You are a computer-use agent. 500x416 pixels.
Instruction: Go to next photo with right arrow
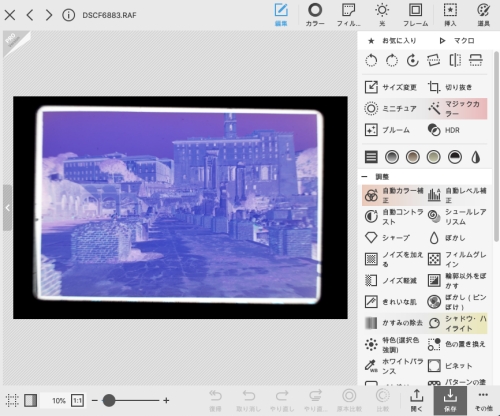pos(49,15)
